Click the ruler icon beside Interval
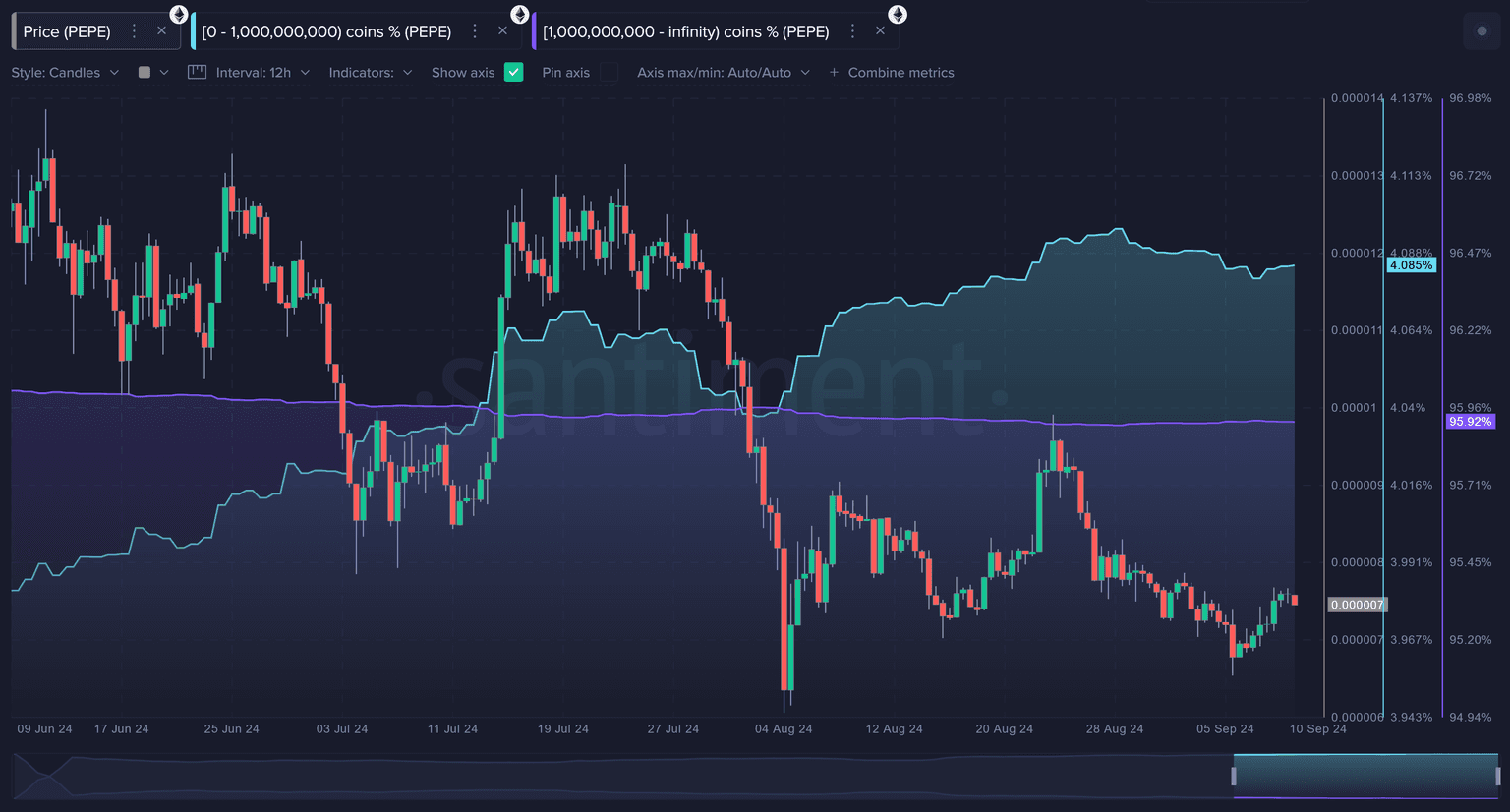Image resolution: width=1510 pixels, height=812 pixels. pyautogui.click(x=197, y=72)
